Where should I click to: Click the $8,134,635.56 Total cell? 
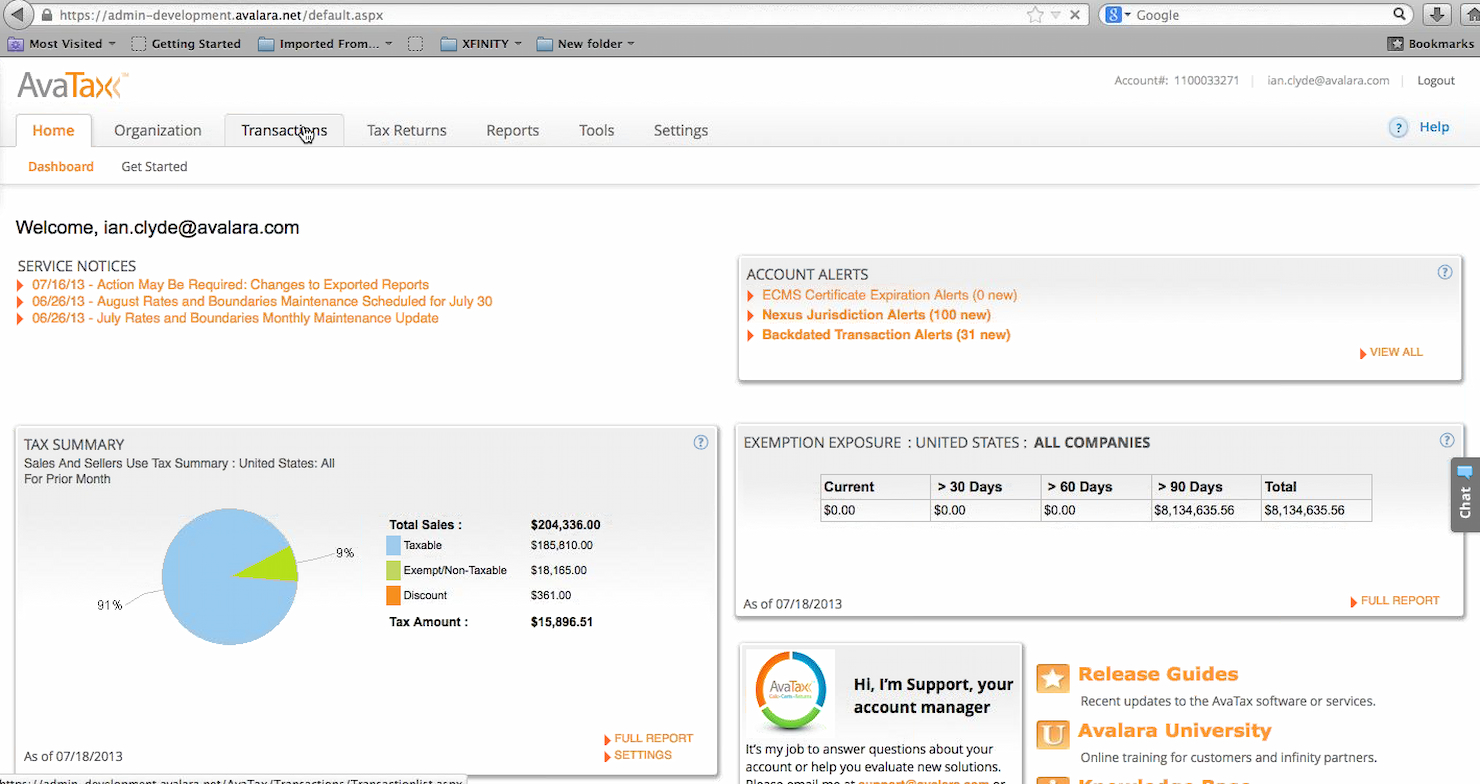1316,510
